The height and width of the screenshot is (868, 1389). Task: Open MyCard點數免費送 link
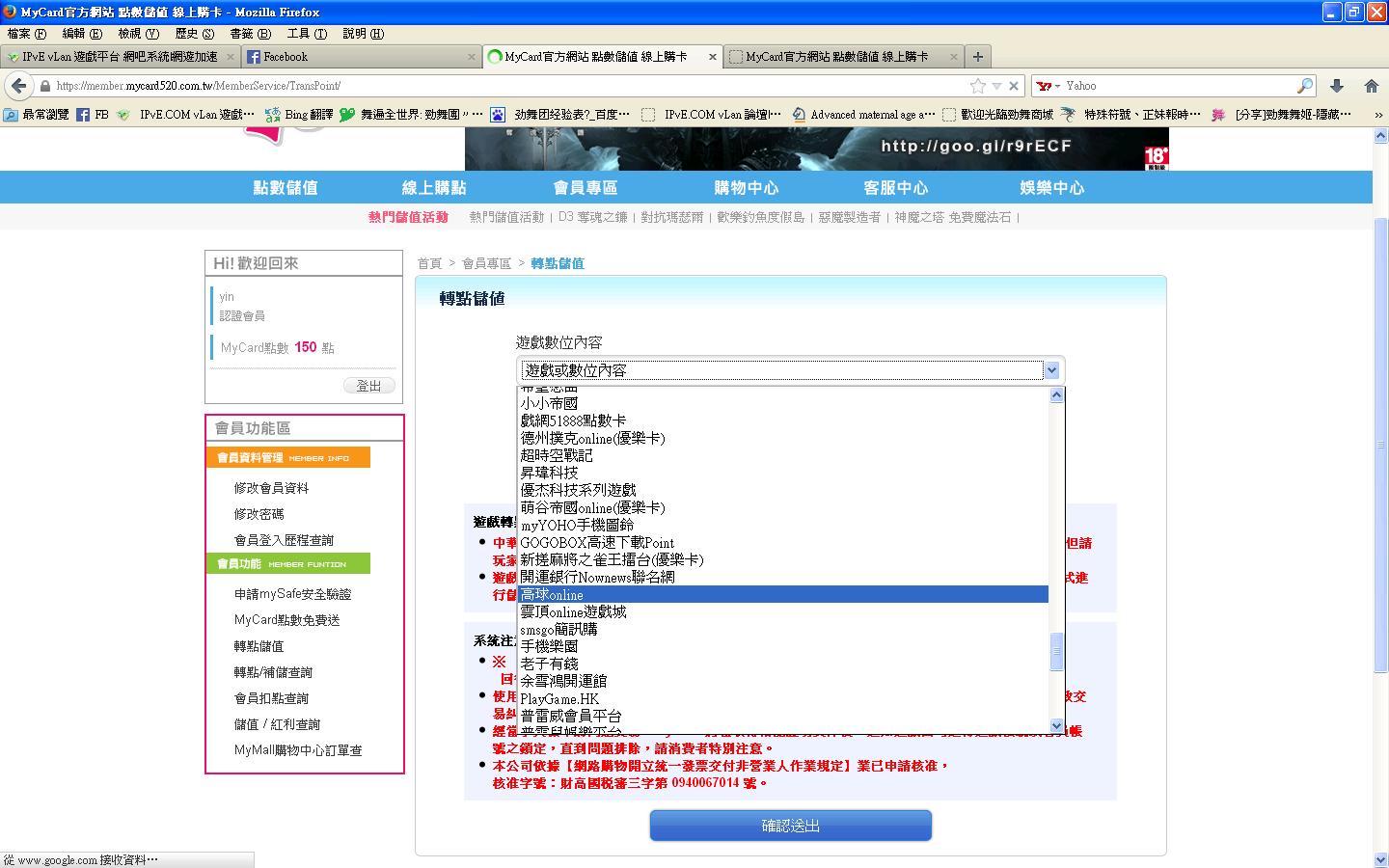pyautogui.click(x=286, y=620)
